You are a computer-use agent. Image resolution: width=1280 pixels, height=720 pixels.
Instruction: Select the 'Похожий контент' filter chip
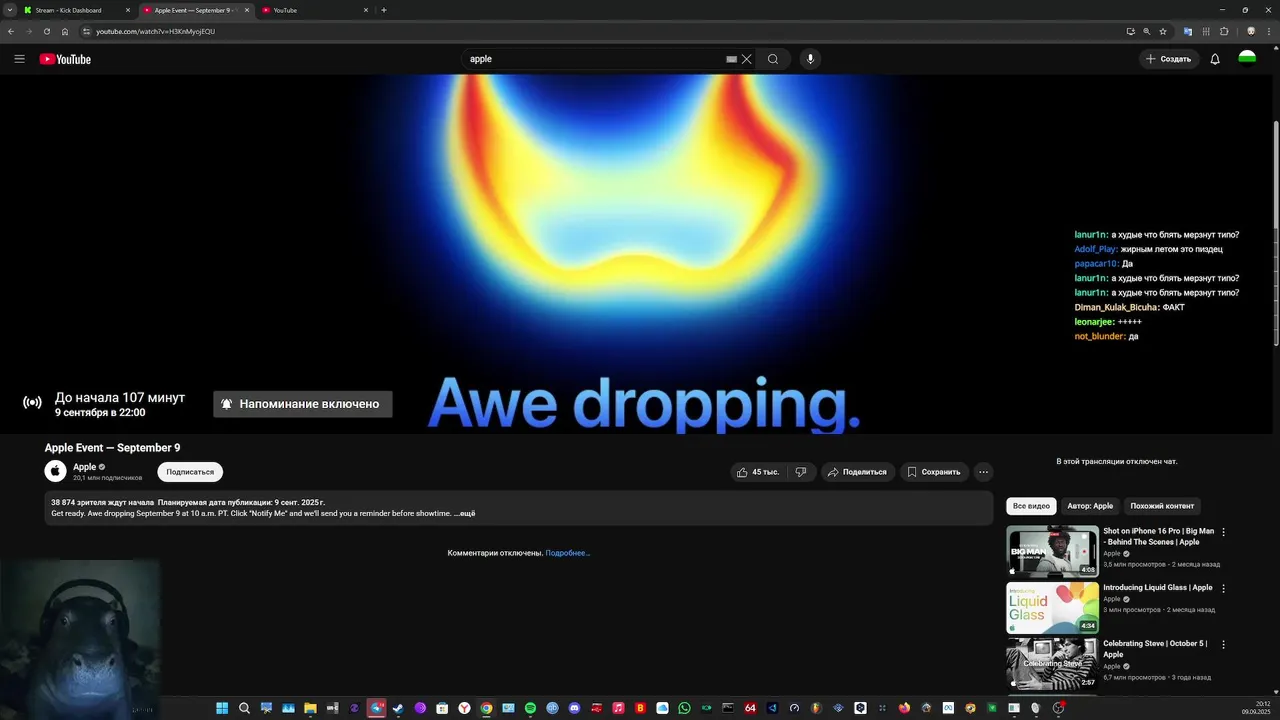click(1162, 506)
